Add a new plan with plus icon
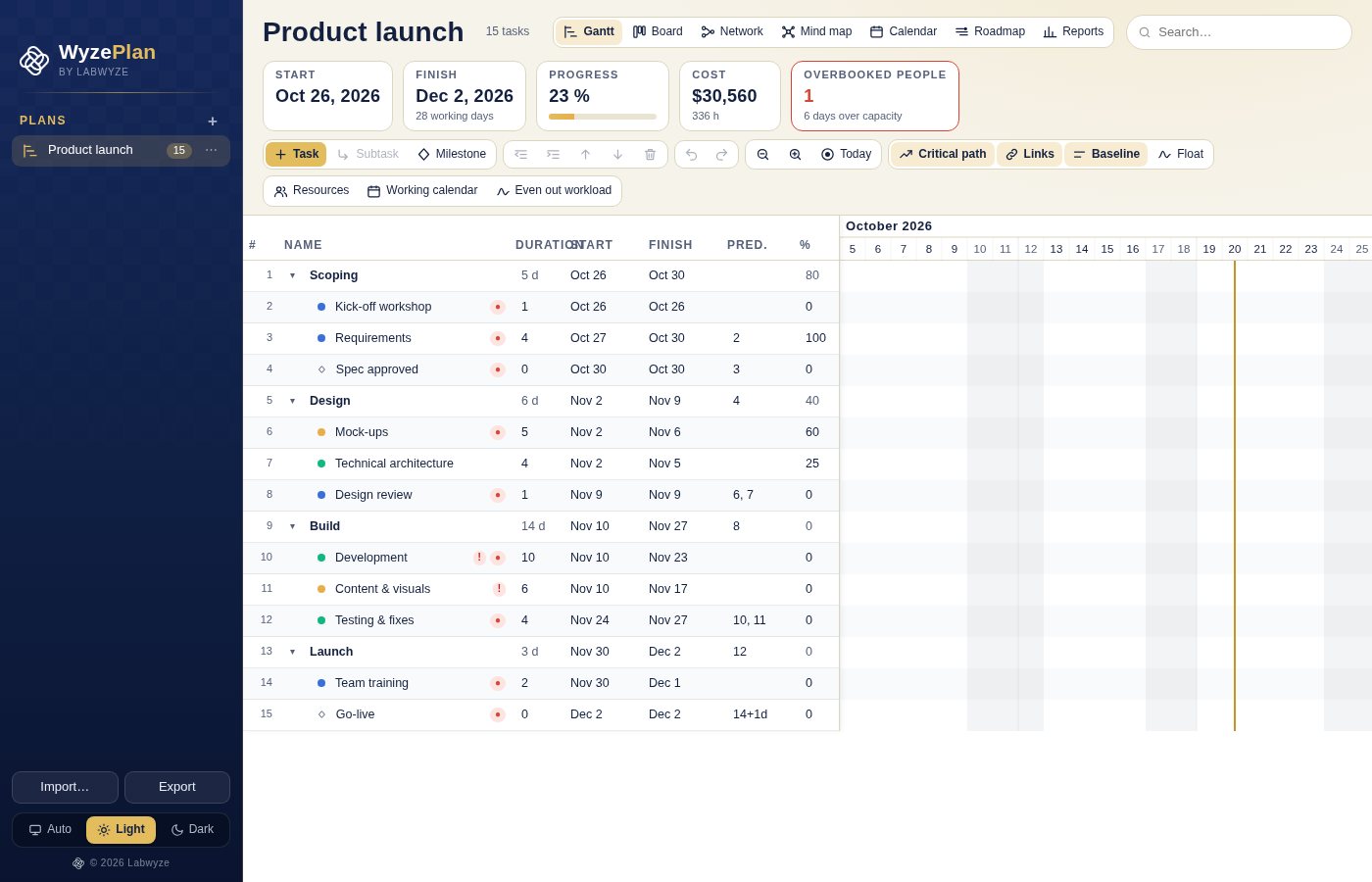The width and height of the screenshot is (1372, 882). tap(213, 122)
